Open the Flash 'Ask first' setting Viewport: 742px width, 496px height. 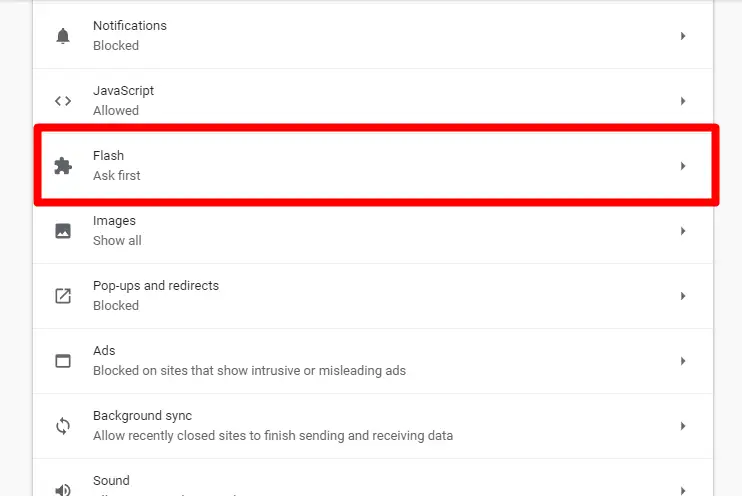(116, 176)
